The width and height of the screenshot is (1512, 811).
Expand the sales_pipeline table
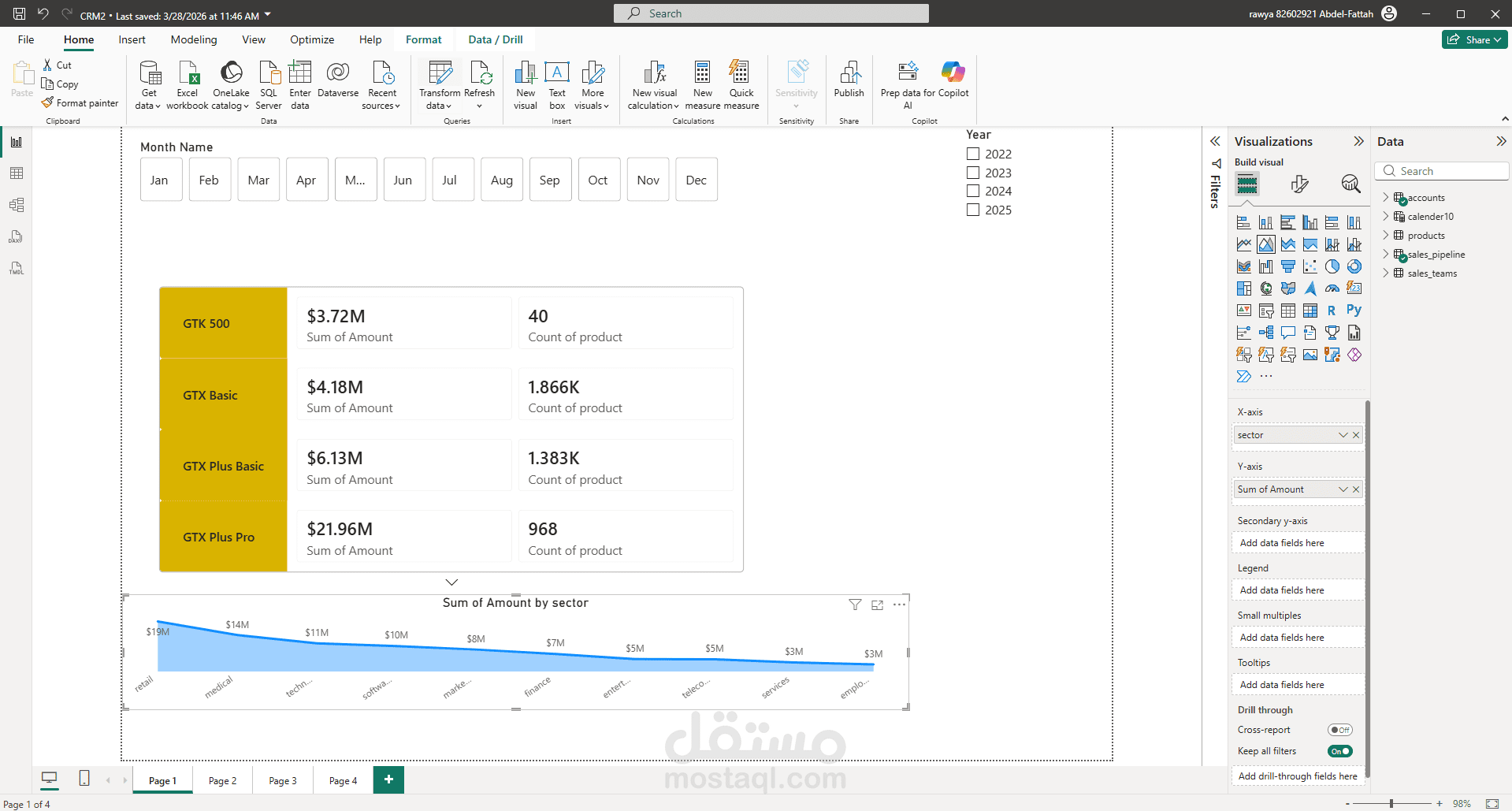pyautogui.click(x=1386, y=254)
